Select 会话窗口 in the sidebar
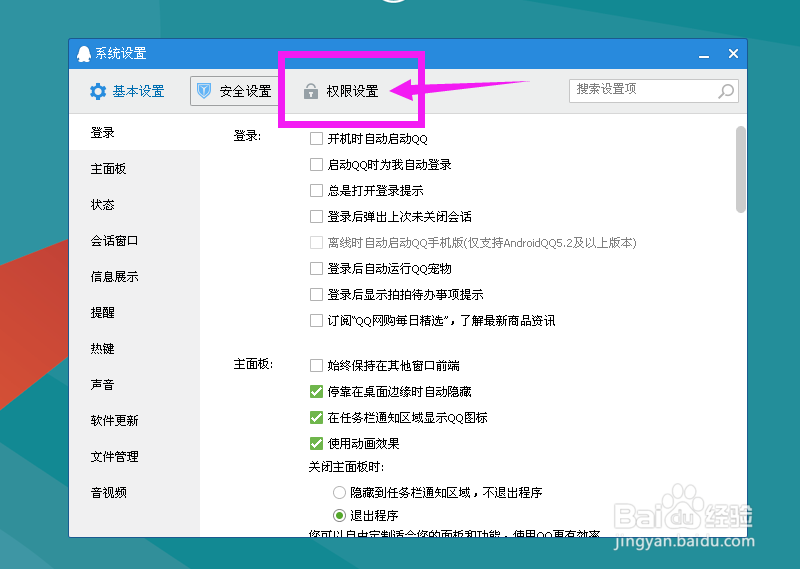 coord(135,240)
